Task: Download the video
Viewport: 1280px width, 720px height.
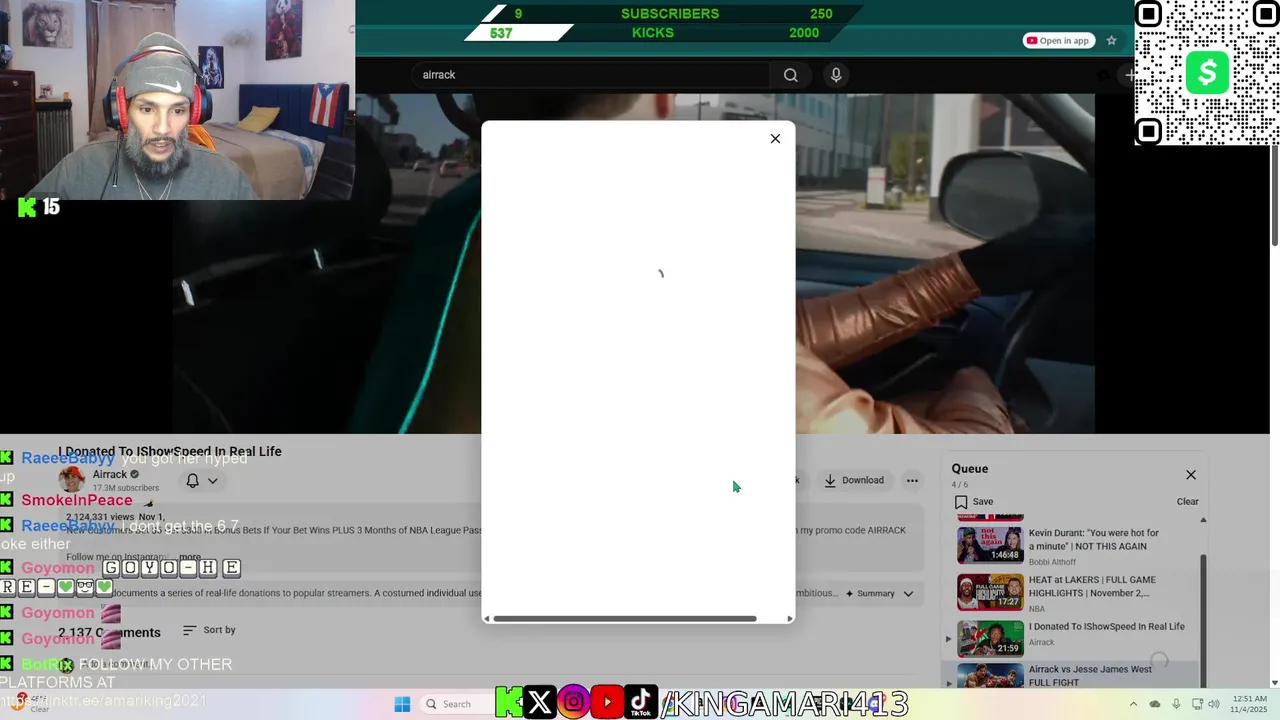Action: point(854,480)
